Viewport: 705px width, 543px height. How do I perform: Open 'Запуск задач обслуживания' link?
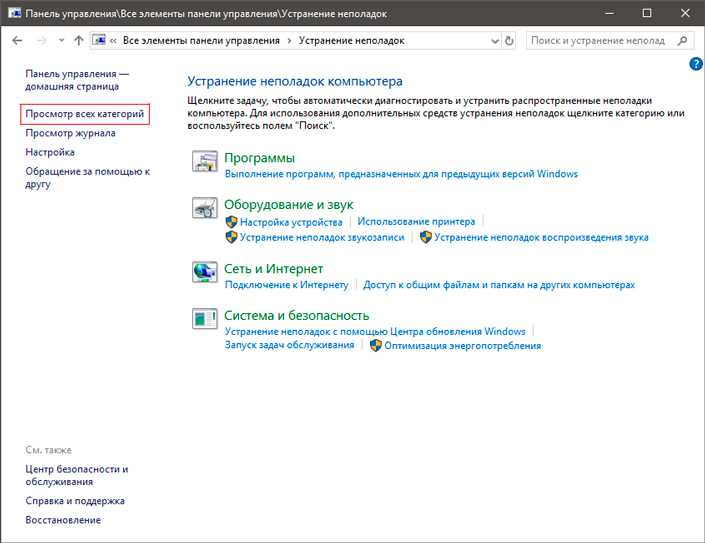(290, 345)
